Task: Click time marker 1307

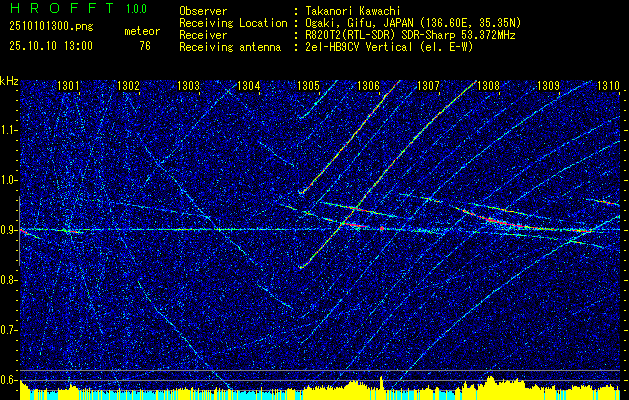Action: click(x=428, y=85)
